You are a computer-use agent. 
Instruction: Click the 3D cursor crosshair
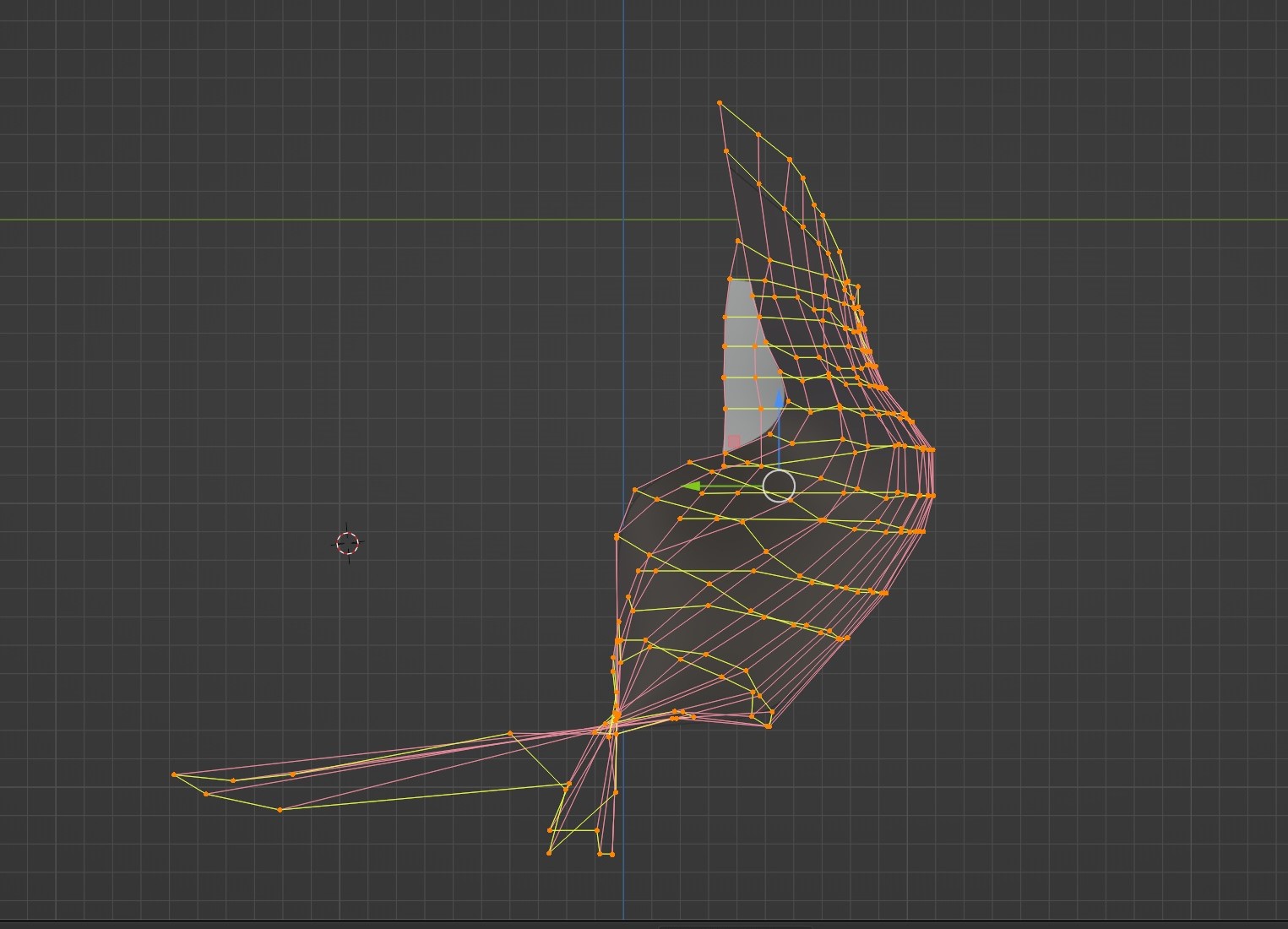tap(347, 543)
